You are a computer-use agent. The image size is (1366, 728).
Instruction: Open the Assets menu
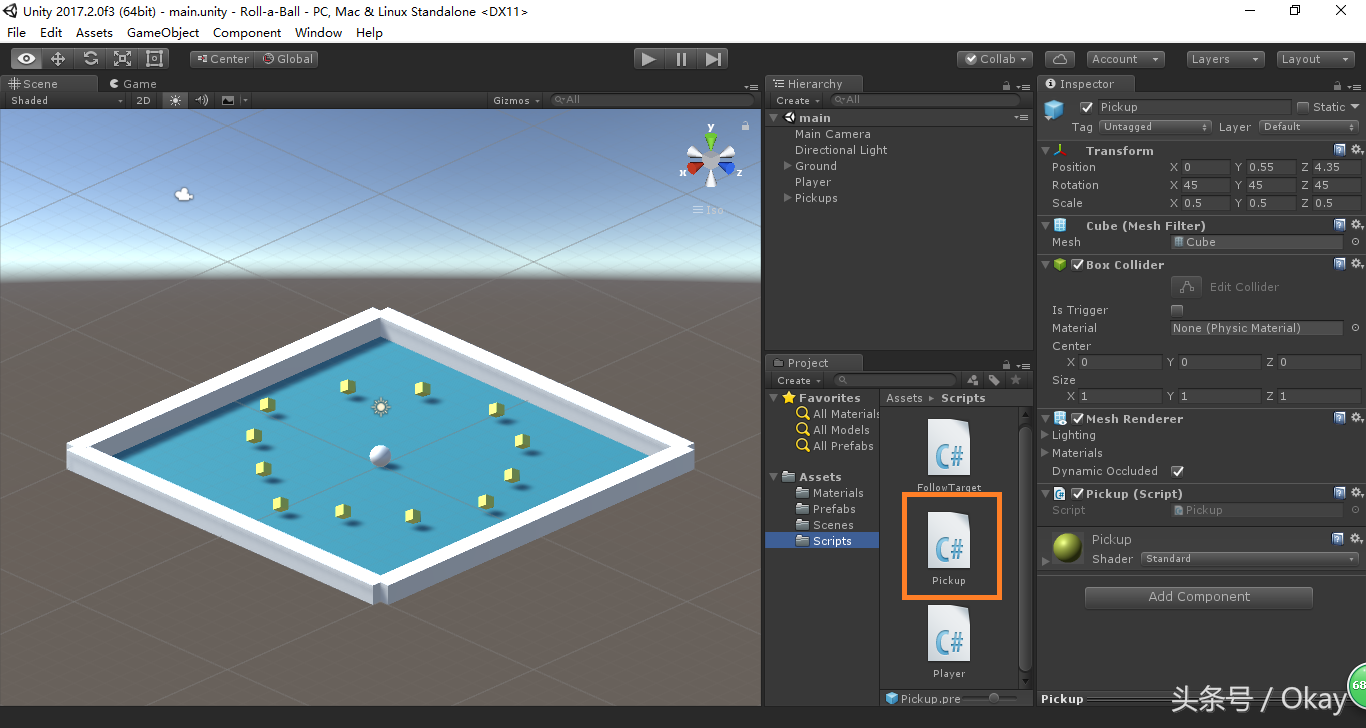tap(94, 32)
